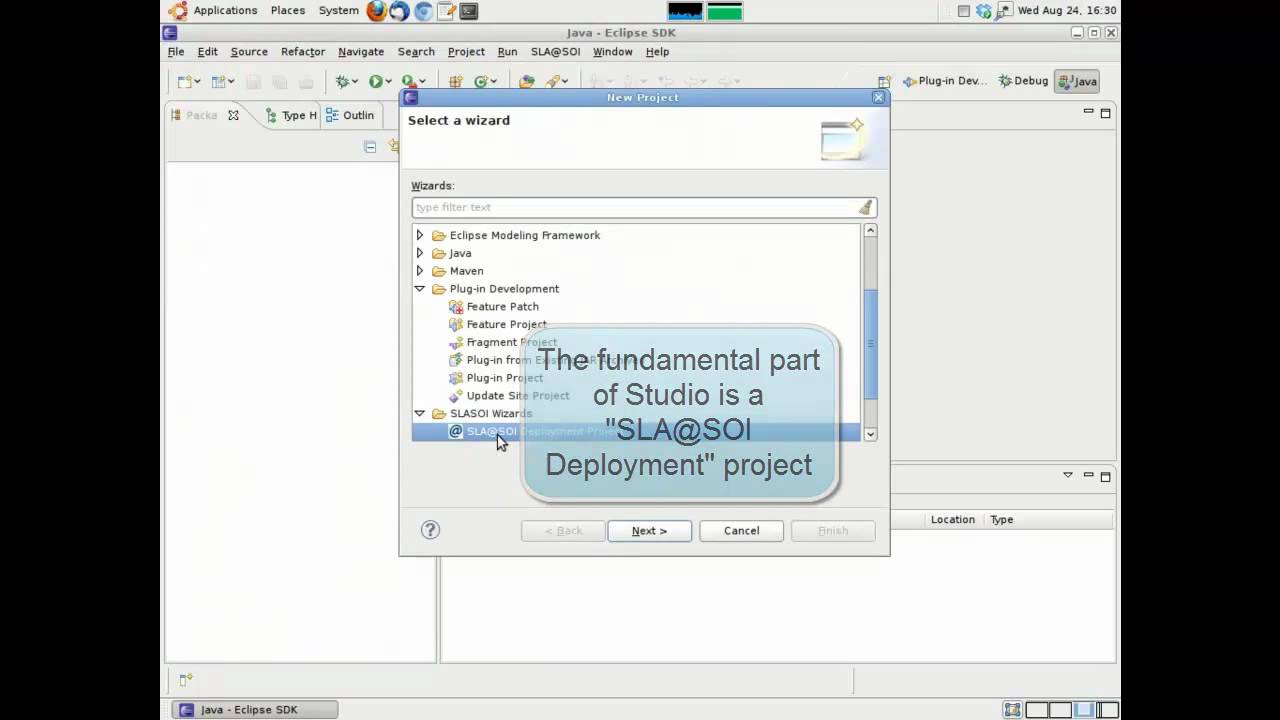
Task: Open the bottom panel view menu
Action: point(1068,475)
